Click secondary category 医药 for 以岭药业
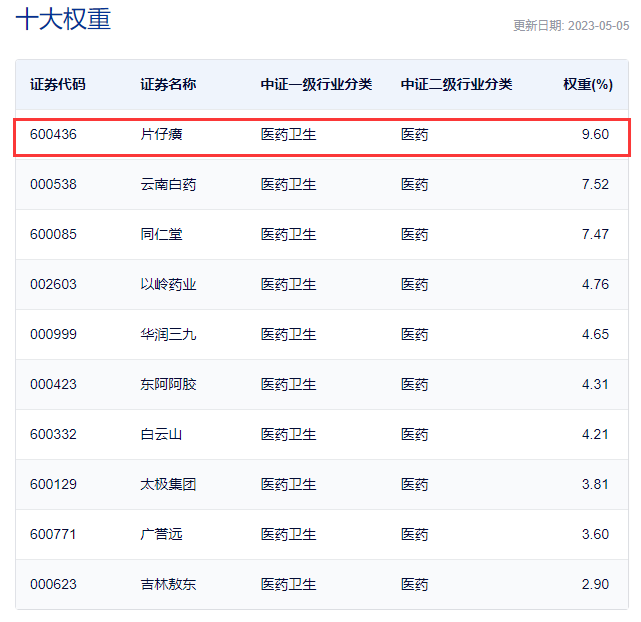Image resolution: width=641 pixels, height=622 pixels. coord(415,284)
